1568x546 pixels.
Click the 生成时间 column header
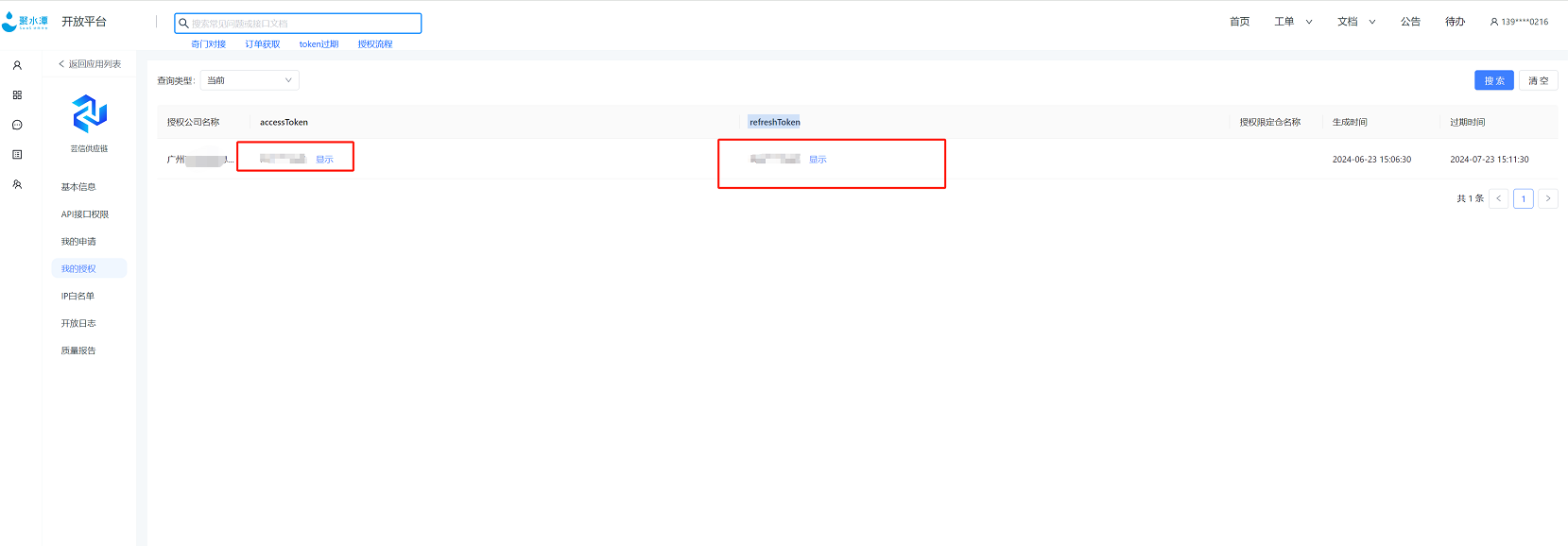pos(1350,122)
